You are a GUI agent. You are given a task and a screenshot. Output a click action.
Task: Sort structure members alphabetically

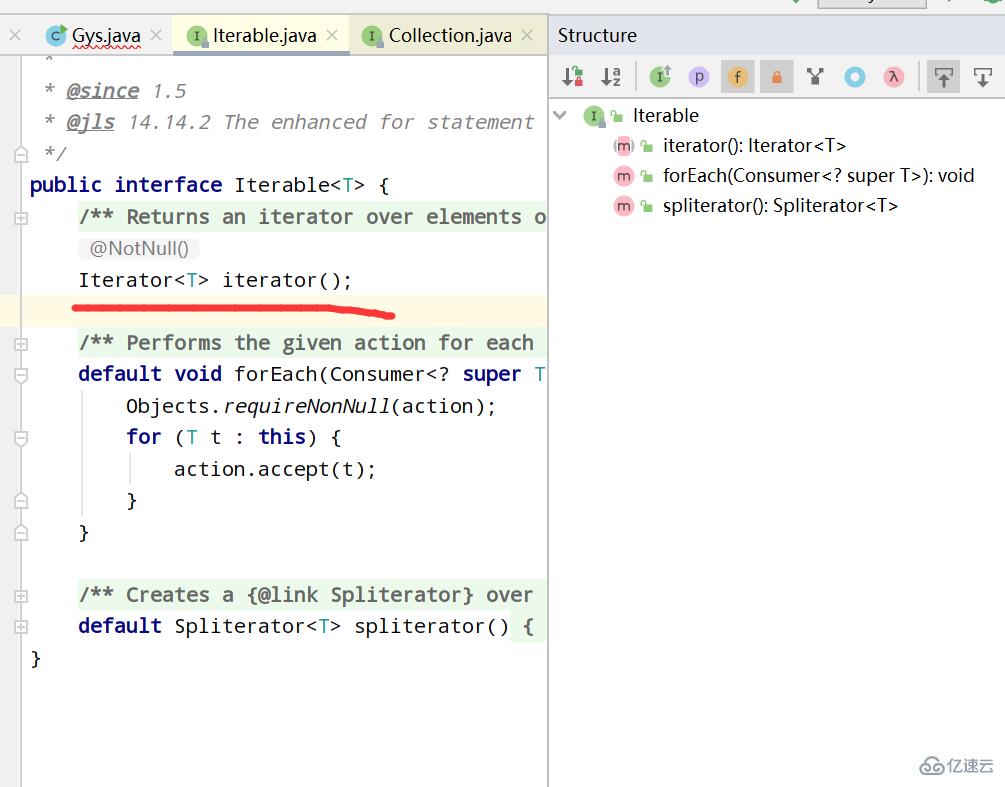[611, 77]
